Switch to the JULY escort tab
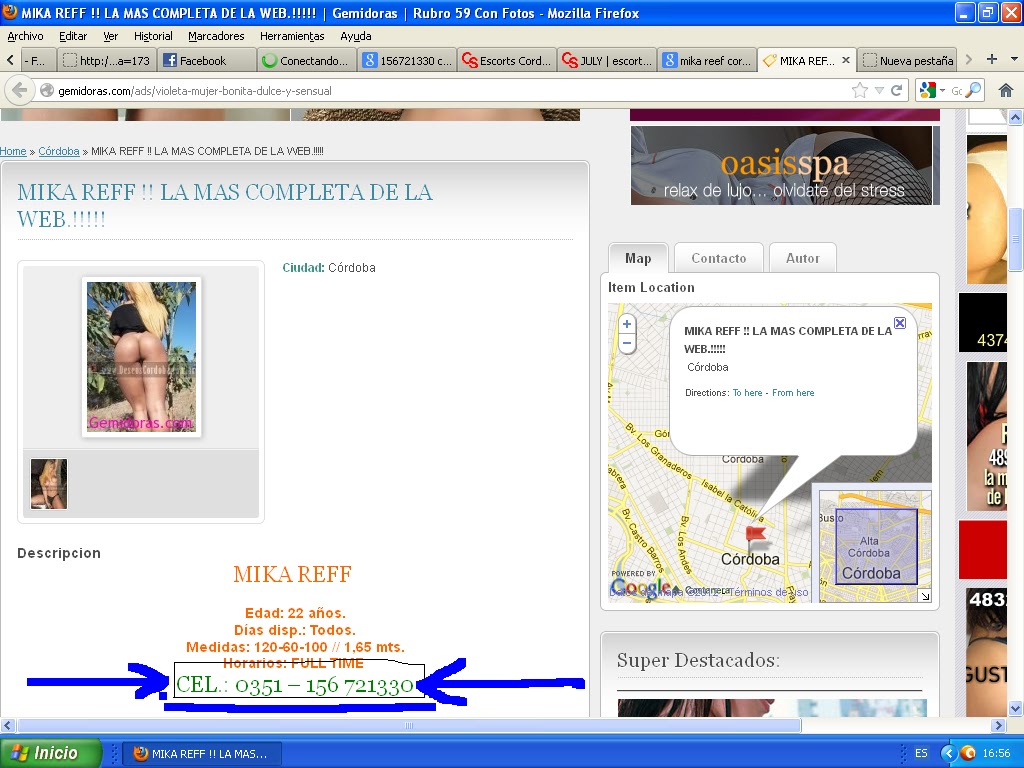Screen dimensions: 1024x768 pyautogui.click(x=607, y=61)
